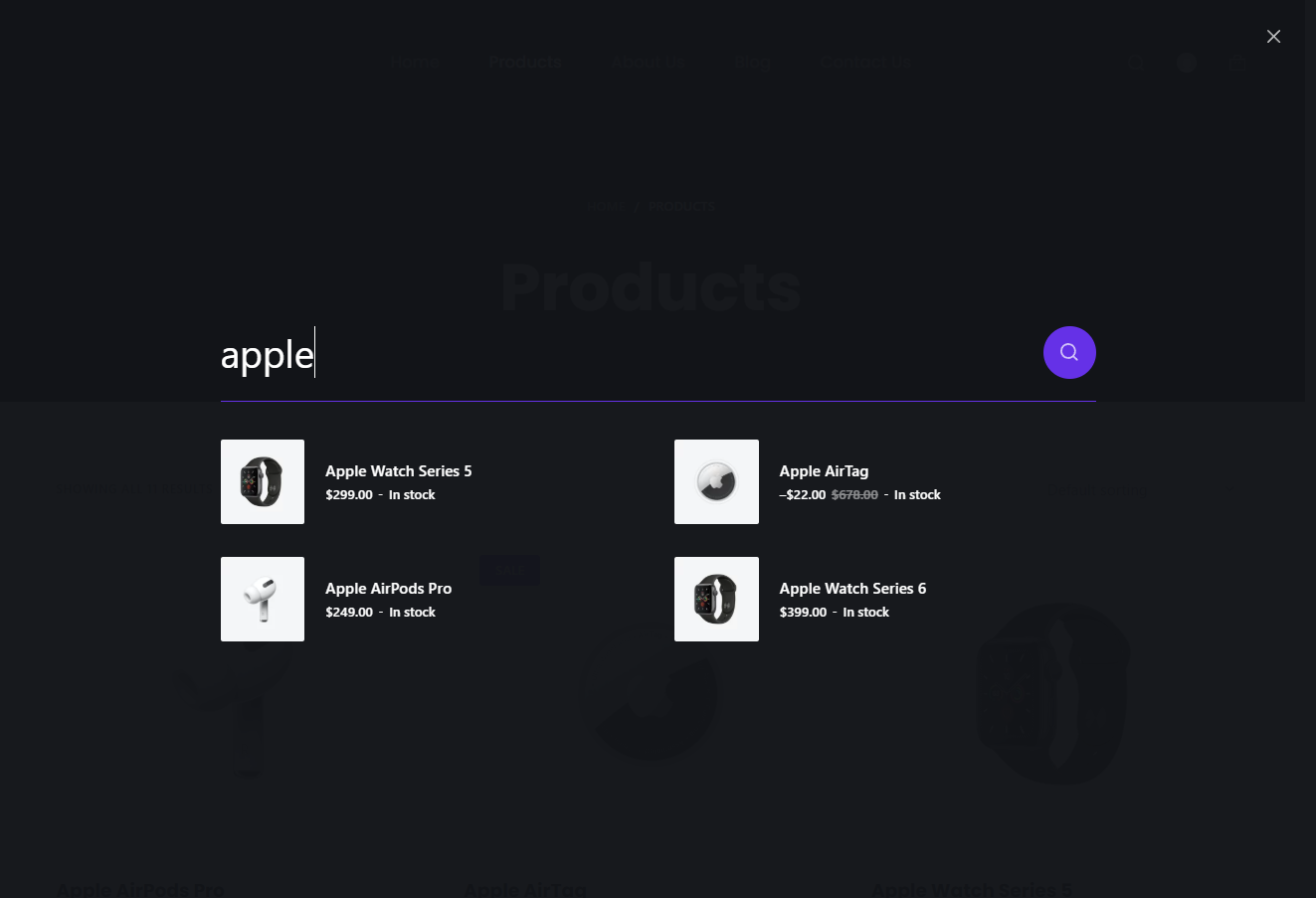Open Apple Watch Series 5 result
The height and width of the screenshot is (898, 1316).
tap(398, 471)
